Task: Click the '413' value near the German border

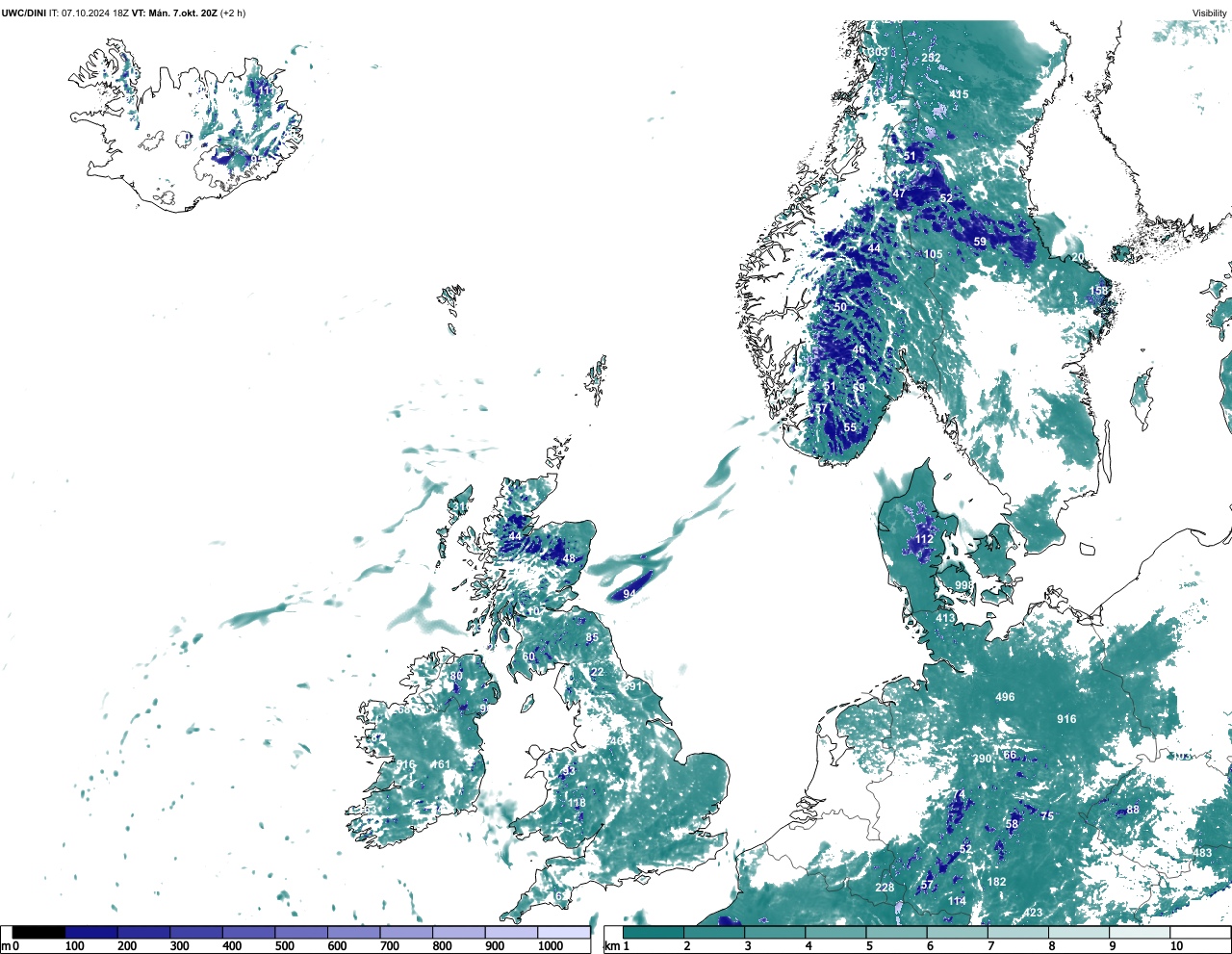Action: (945, 619)
